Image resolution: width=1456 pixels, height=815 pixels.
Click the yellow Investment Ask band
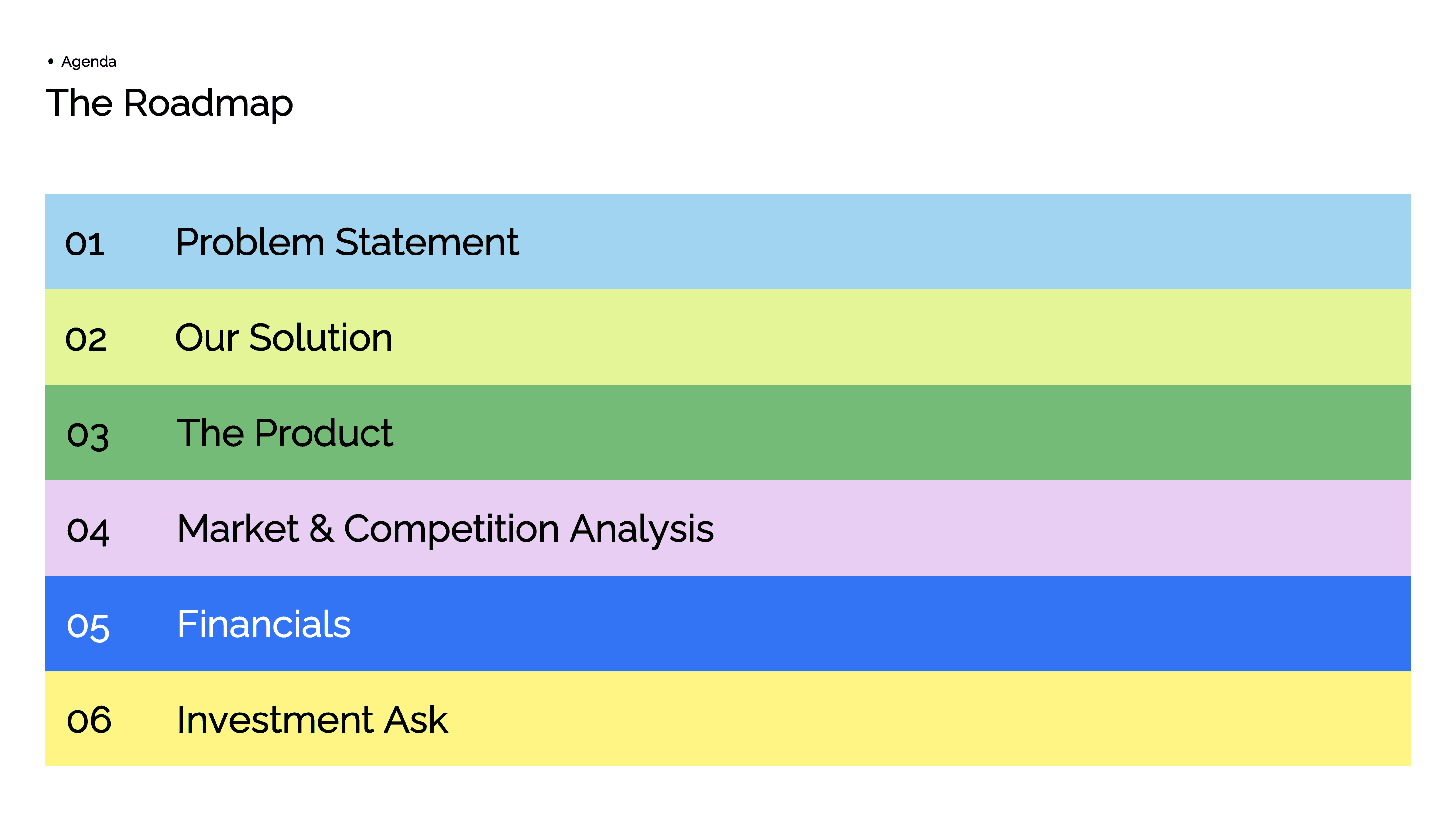coord(728,719)
